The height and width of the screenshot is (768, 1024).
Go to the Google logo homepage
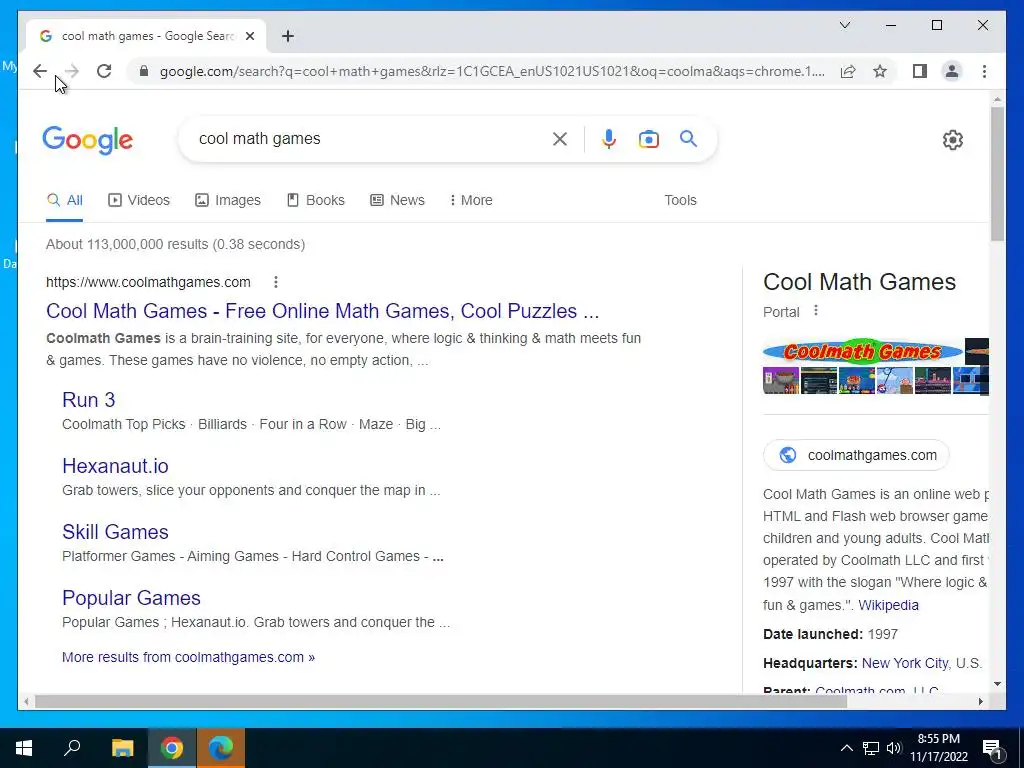(x=88, y=140)
